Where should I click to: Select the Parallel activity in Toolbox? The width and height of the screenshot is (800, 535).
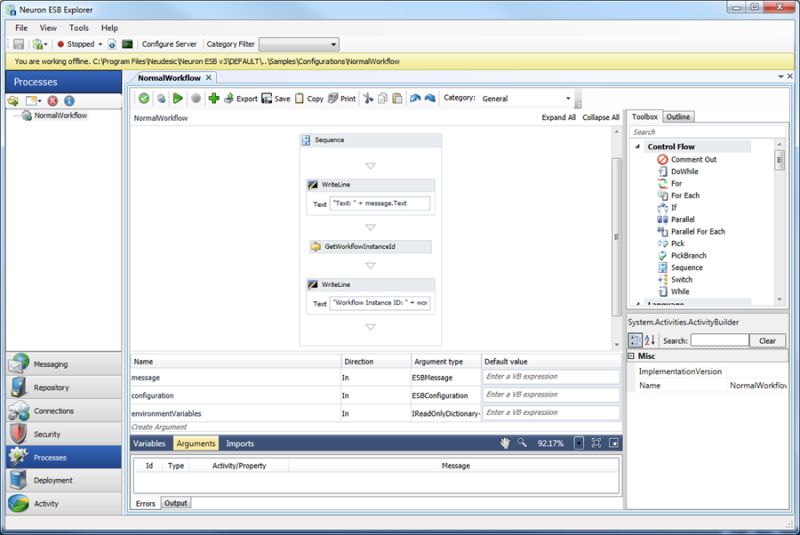click(676, 219)
